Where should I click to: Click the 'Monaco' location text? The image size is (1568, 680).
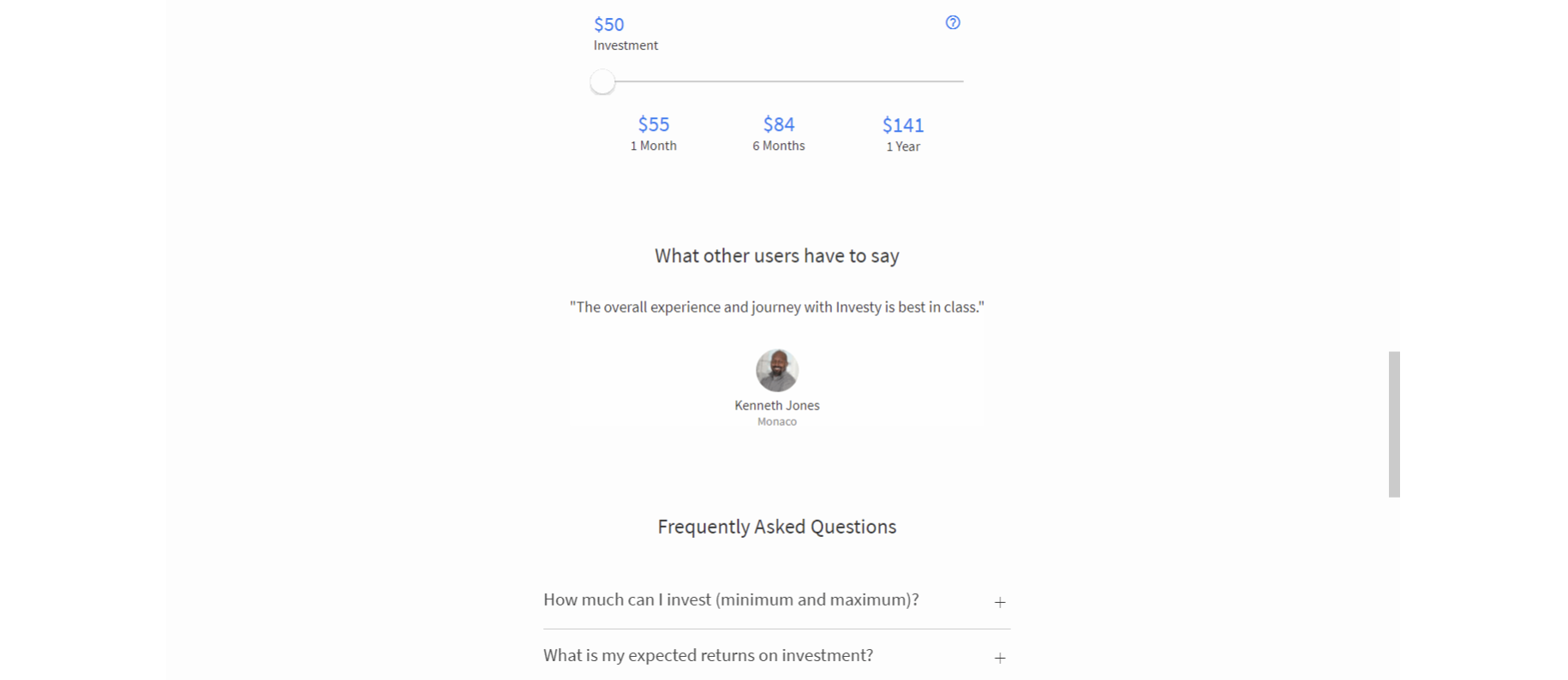click(x=777, y=421)
